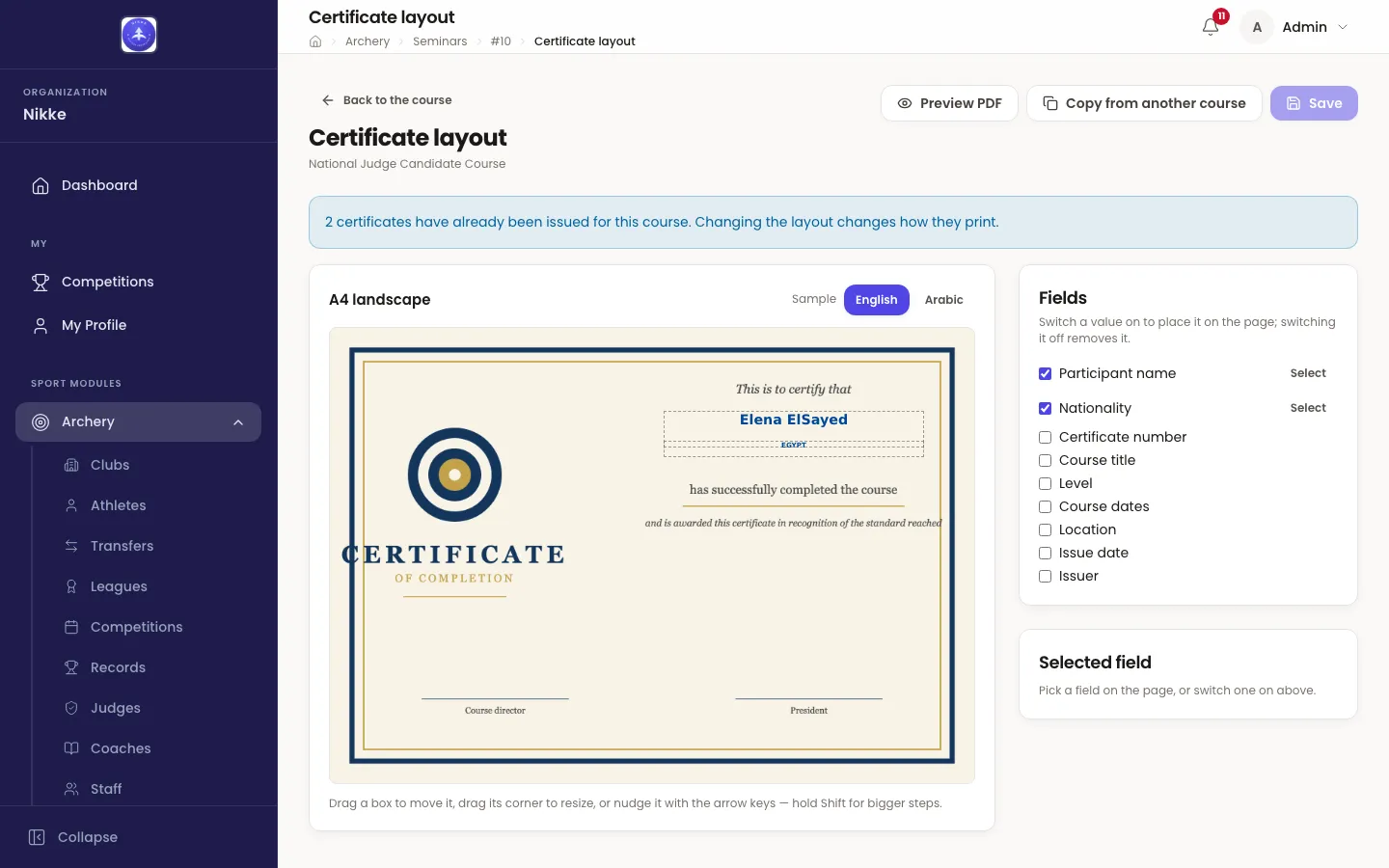Click Preview PDF button
Screen dimensions: 1389x868
coord(949,103)
